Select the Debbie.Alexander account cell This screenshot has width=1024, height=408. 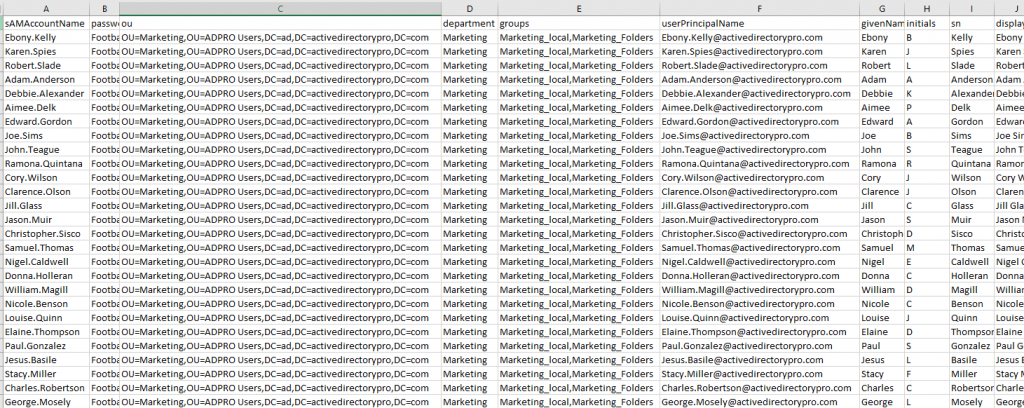46,93
